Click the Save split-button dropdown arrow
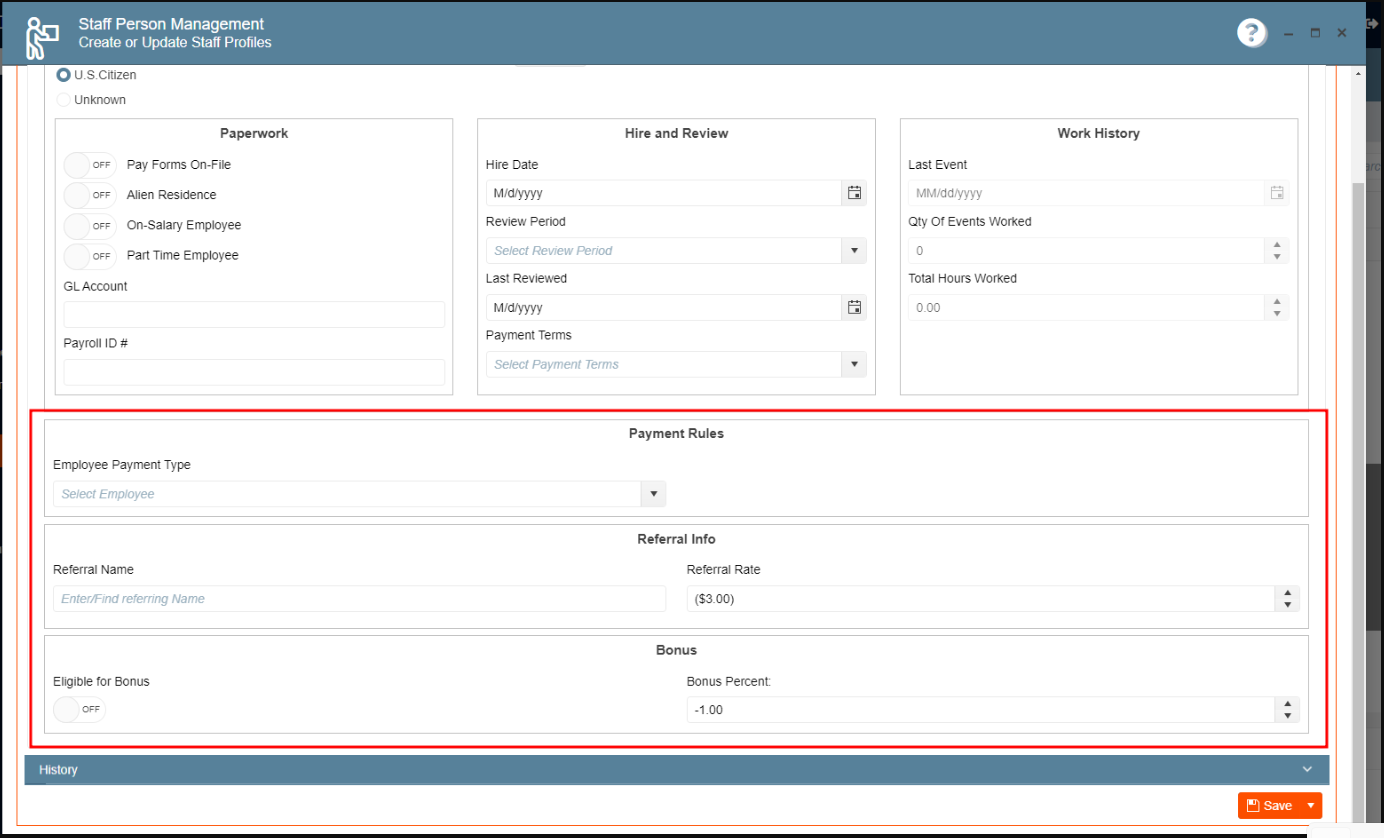 (1311, 806)
